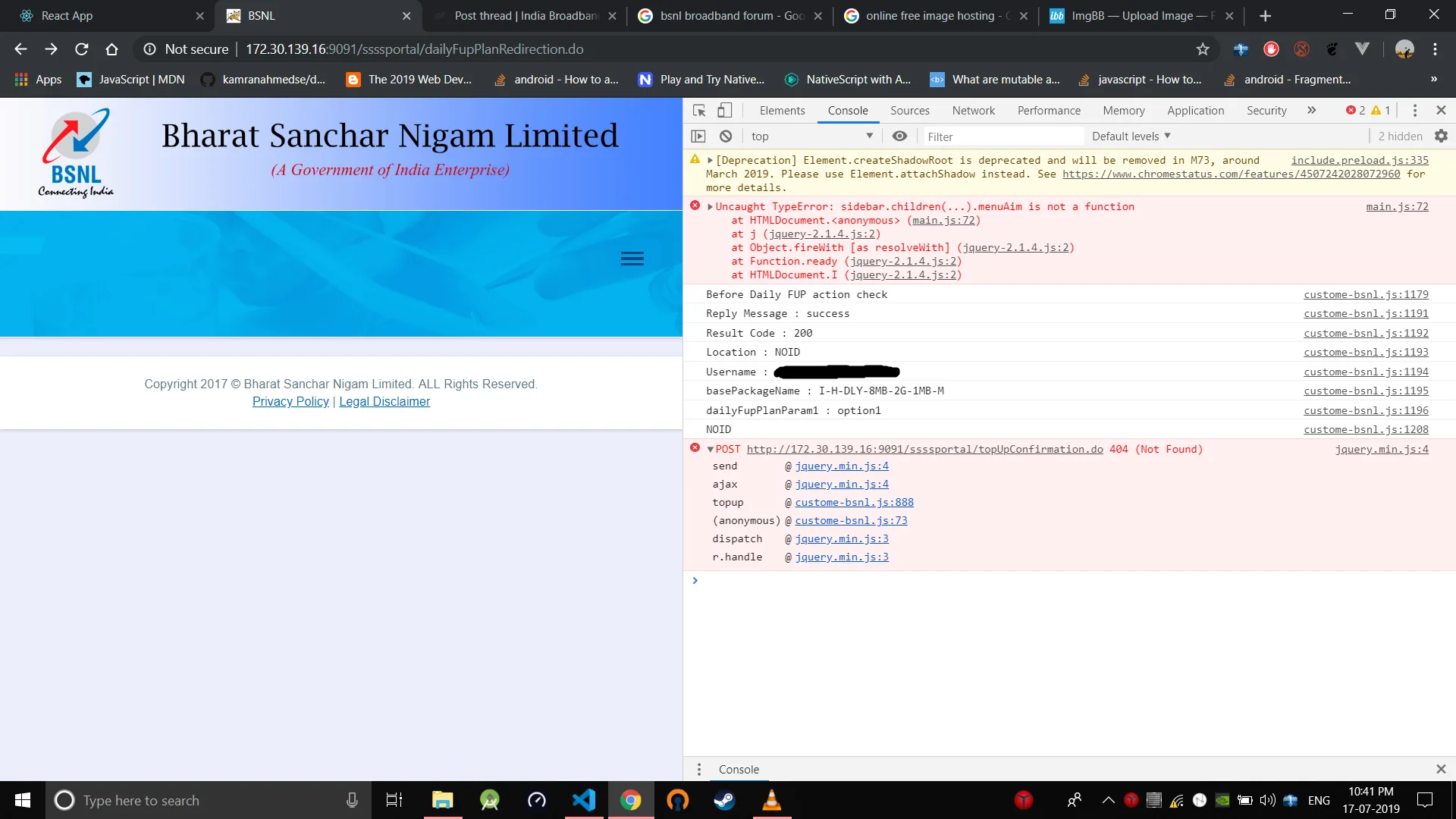
Task: Bookmark this page with the star icon
Action: coord(1203,49)
